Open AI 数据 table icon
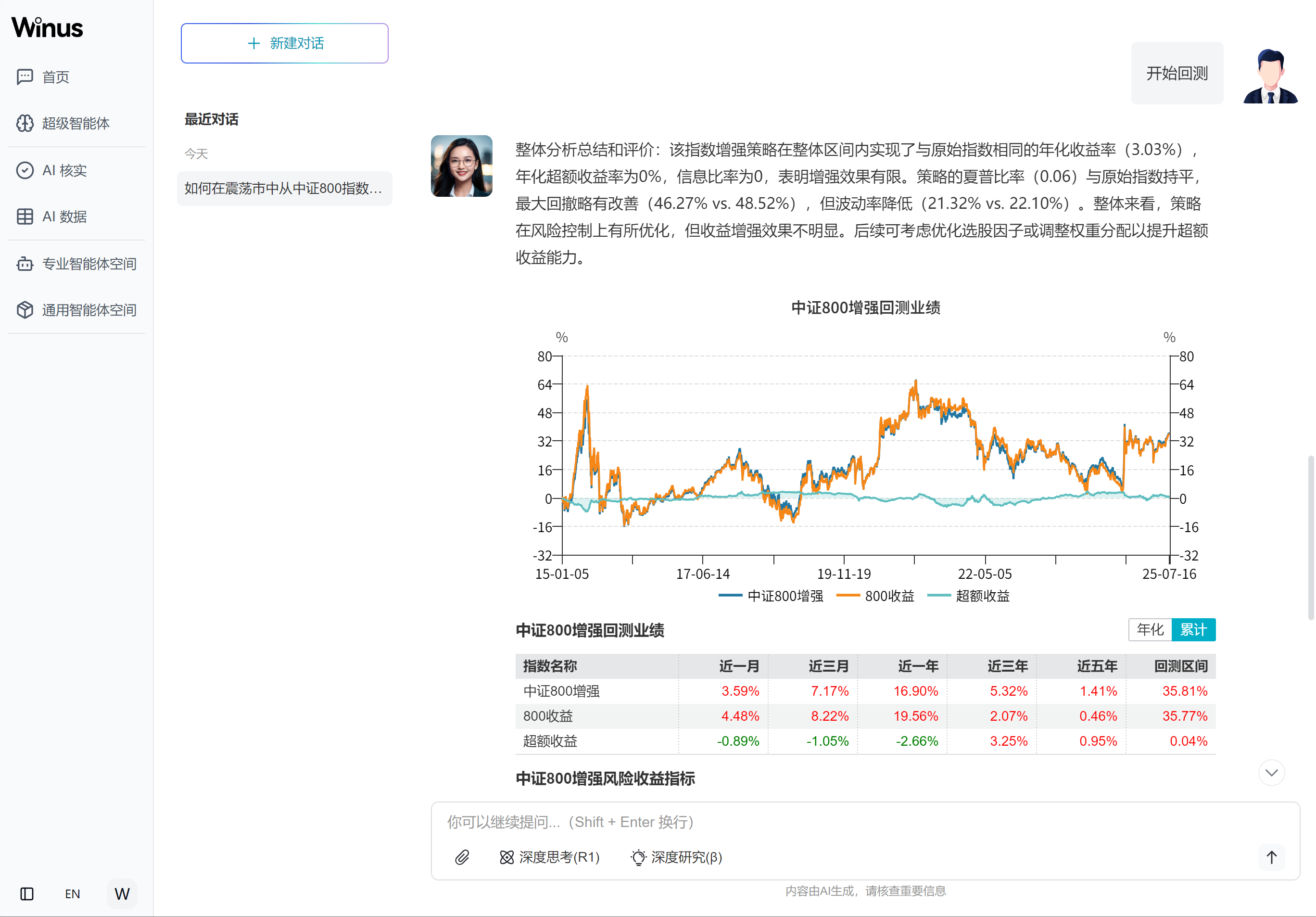1316x917 pixels. point(25,217)
